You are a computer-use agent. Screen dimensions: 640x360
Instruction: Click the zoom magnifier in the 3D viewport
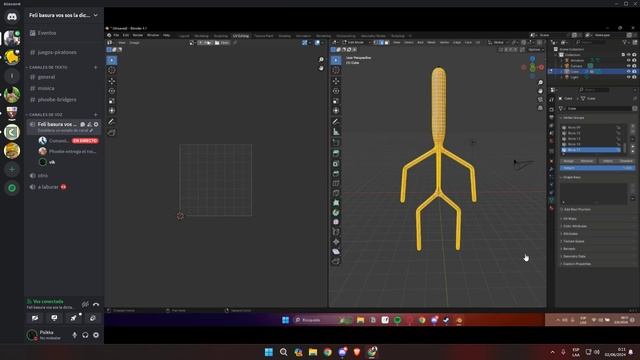(540, 82)
